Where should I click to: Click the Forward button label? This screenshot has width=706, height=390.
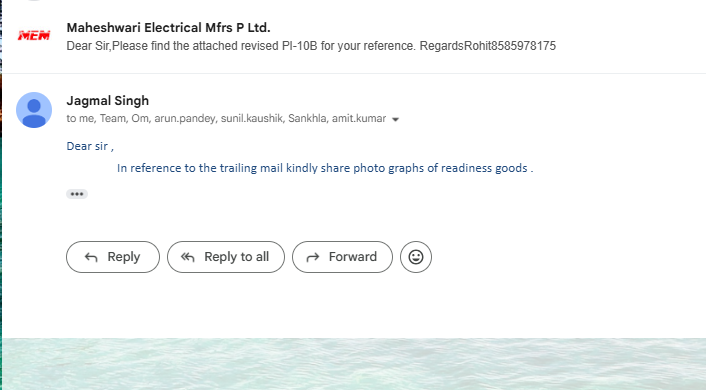click(353, 257)
